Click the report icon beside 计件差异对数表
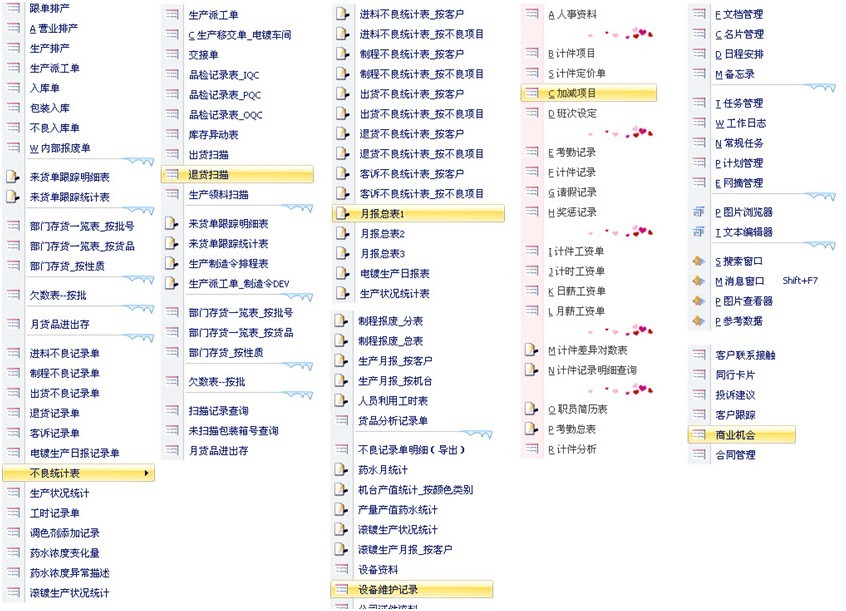Image resolution: width=846 pixels, height=611 pixels. pyautogui.click(x=531, y=350)
